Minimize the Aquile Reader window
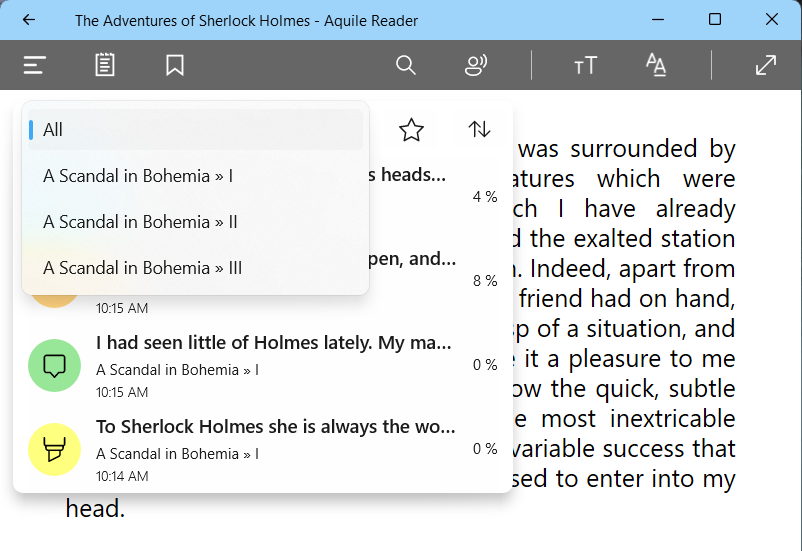 point(658,20)
